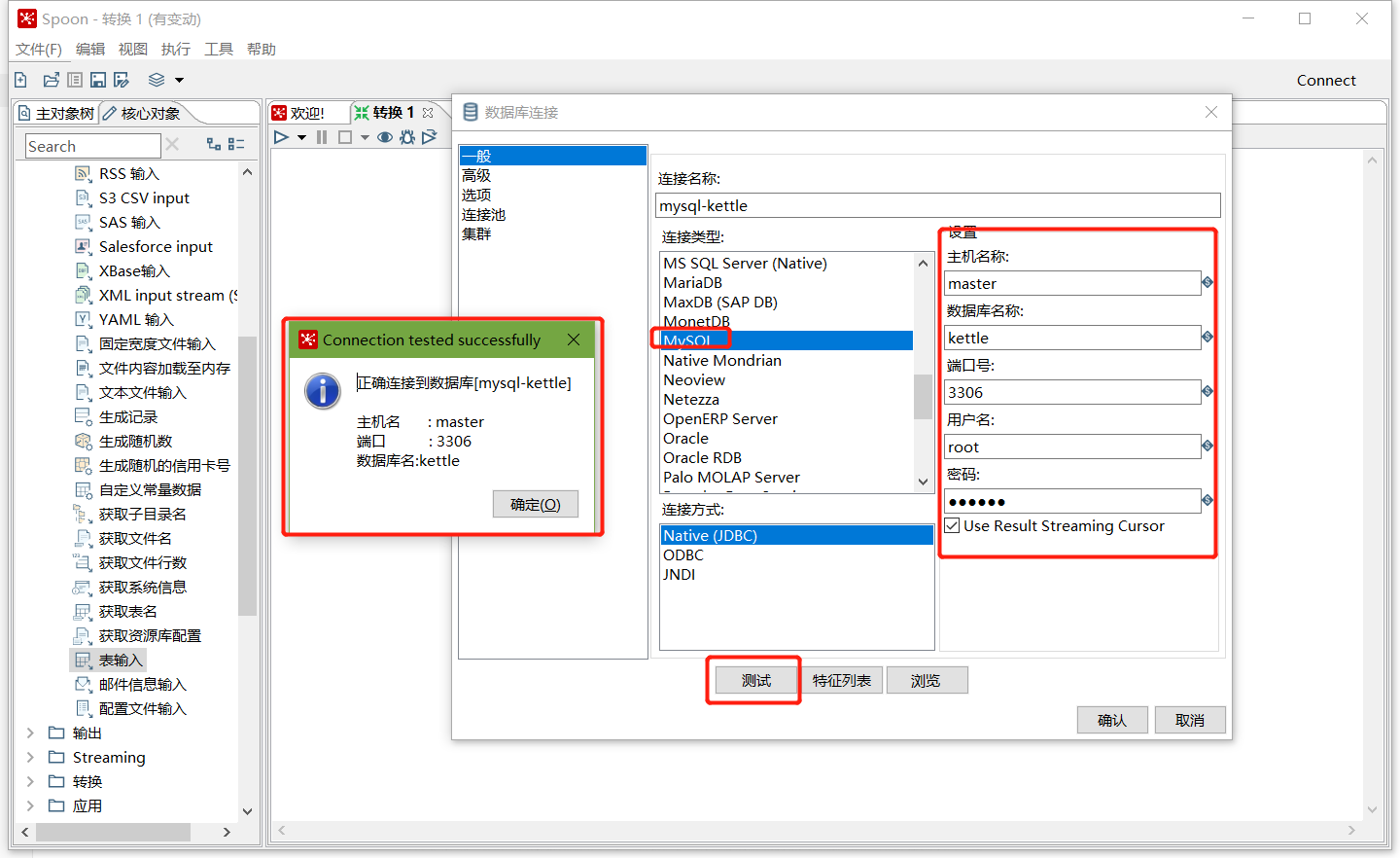Viewport: 1400px width, 858px height.
Task: Click the 特征列表 button
Action: coord(842,681)
